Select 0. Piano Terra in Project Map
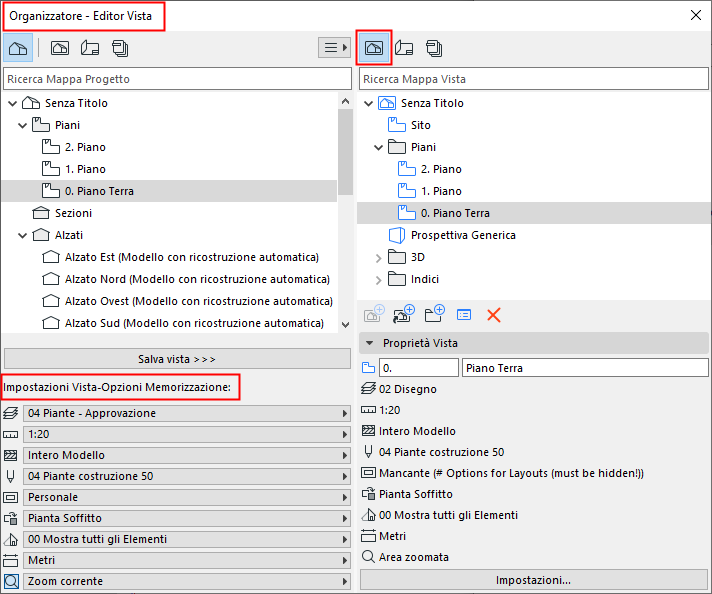This screenshot has height=594, width=712. coord(169,191)
